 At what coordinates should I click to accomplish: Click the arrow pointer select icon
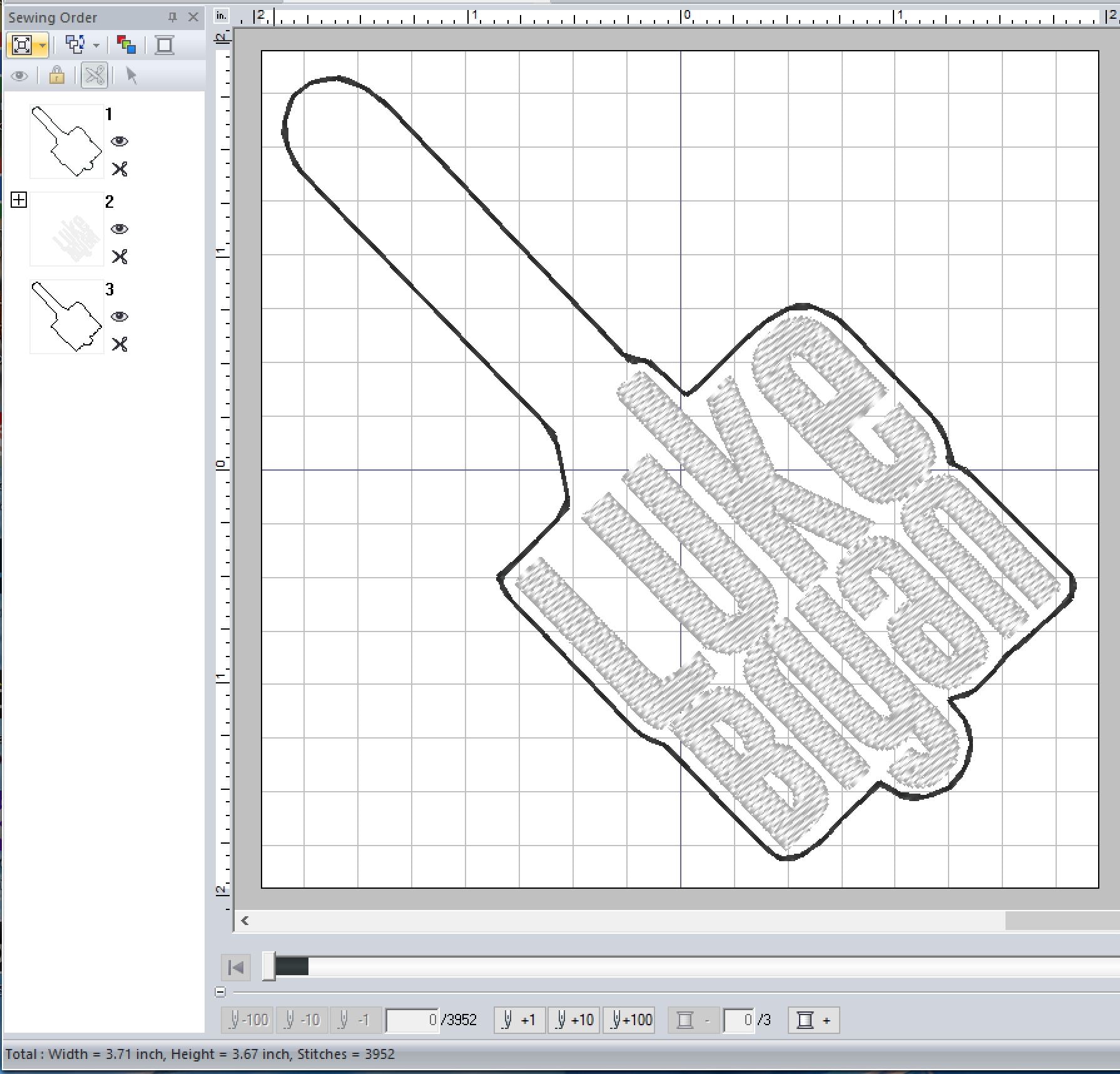[131, 76]
